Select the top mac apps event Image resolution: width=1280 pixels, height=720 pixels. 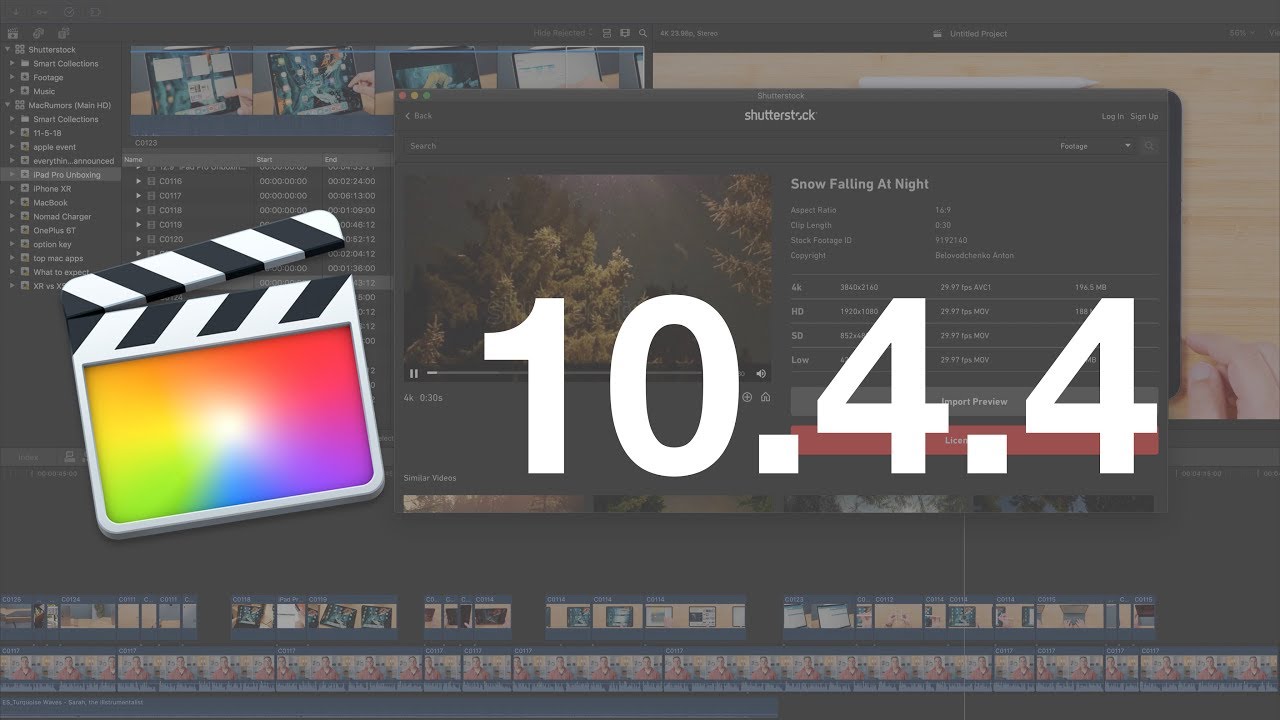59,258
